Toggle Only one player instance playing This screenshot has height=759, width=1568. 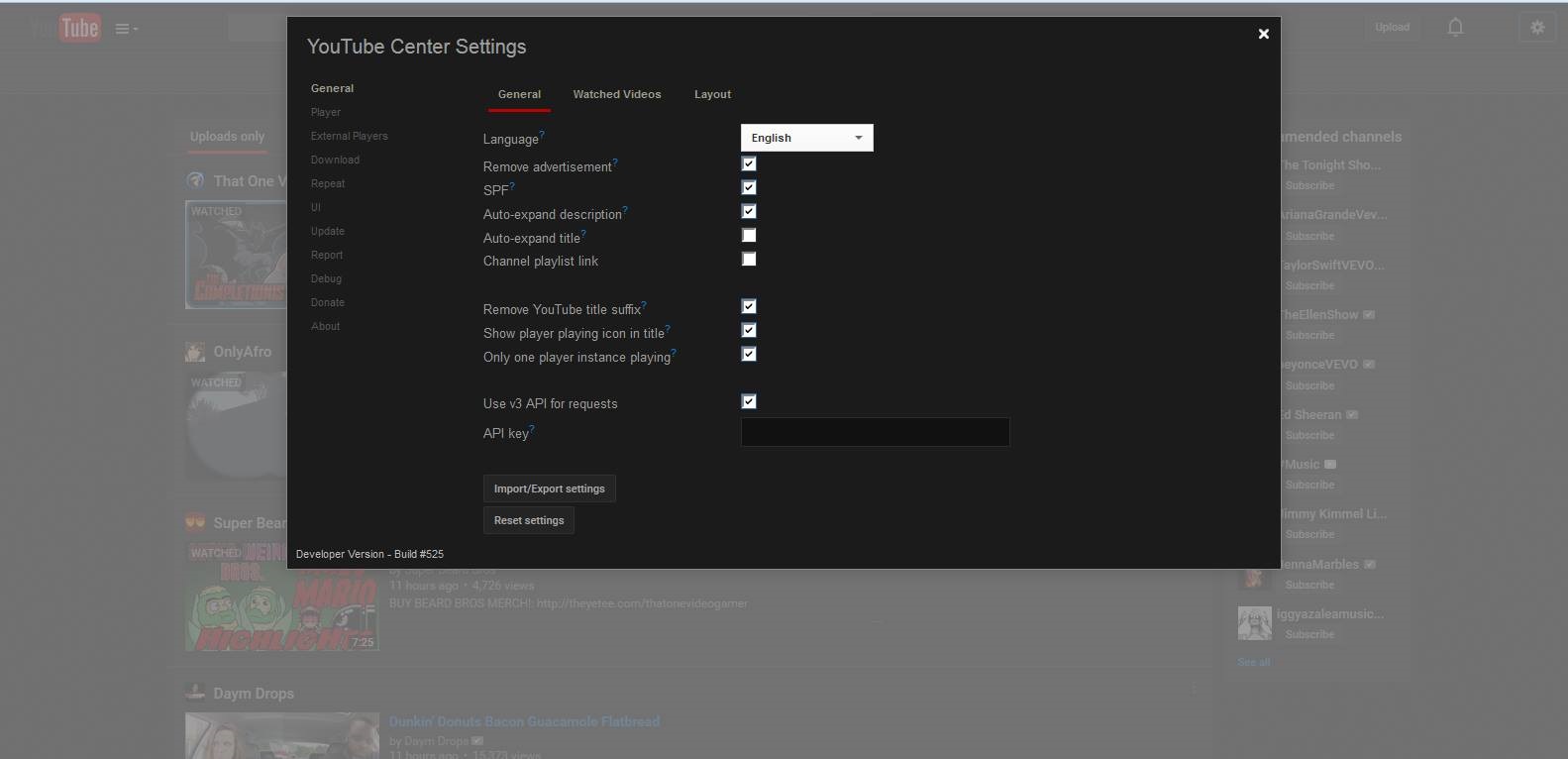point(749,354)
